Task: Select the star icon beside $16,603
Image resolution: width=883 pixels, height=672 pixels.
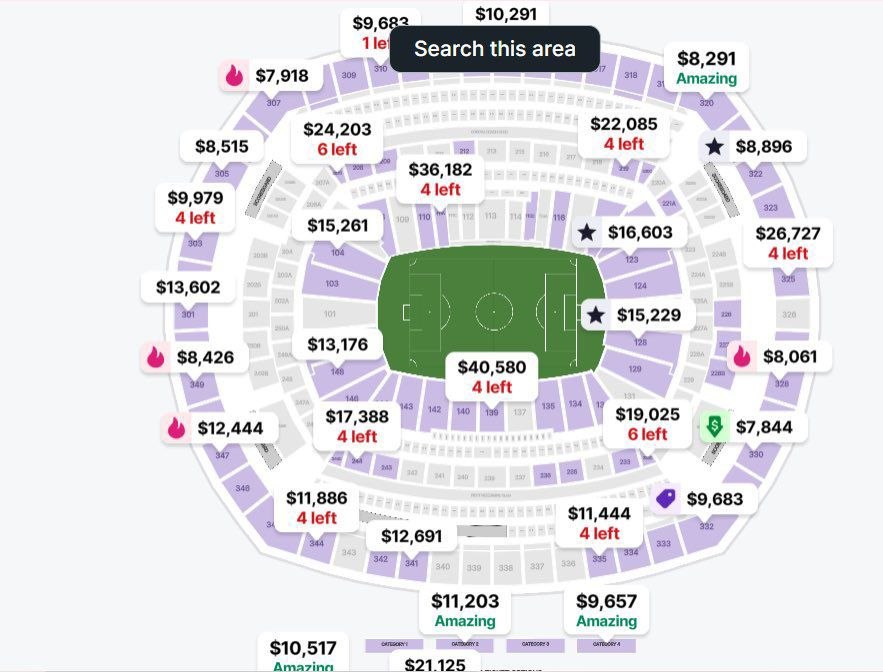Action: point(587,232)
